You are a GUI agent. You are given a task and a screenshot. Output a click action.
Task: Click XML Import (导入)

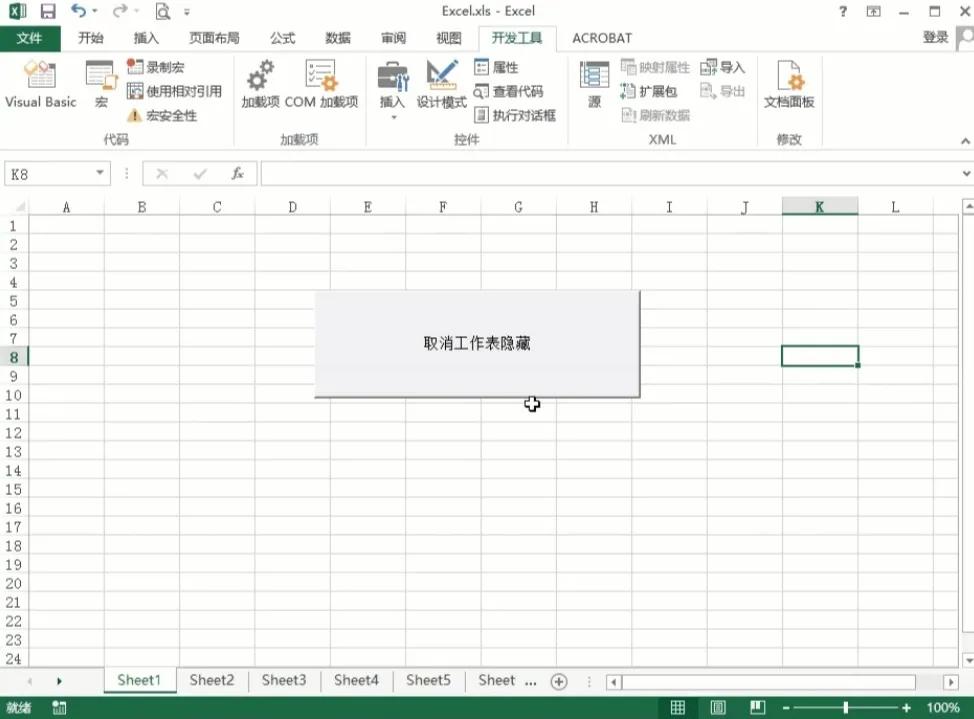click(722, 67)
